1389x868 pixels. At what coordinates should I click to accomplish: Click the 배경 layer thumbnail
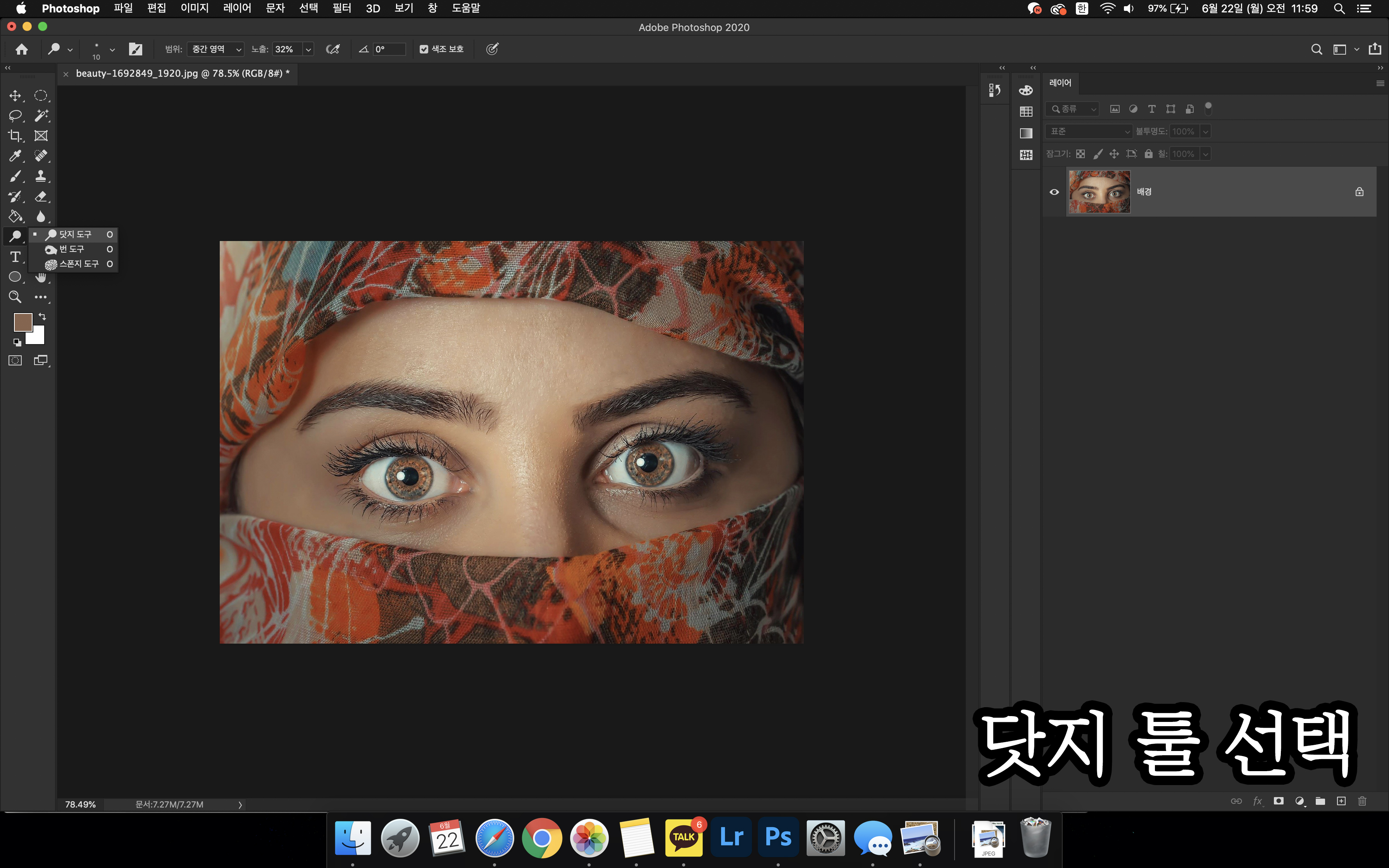(1099, 192)
